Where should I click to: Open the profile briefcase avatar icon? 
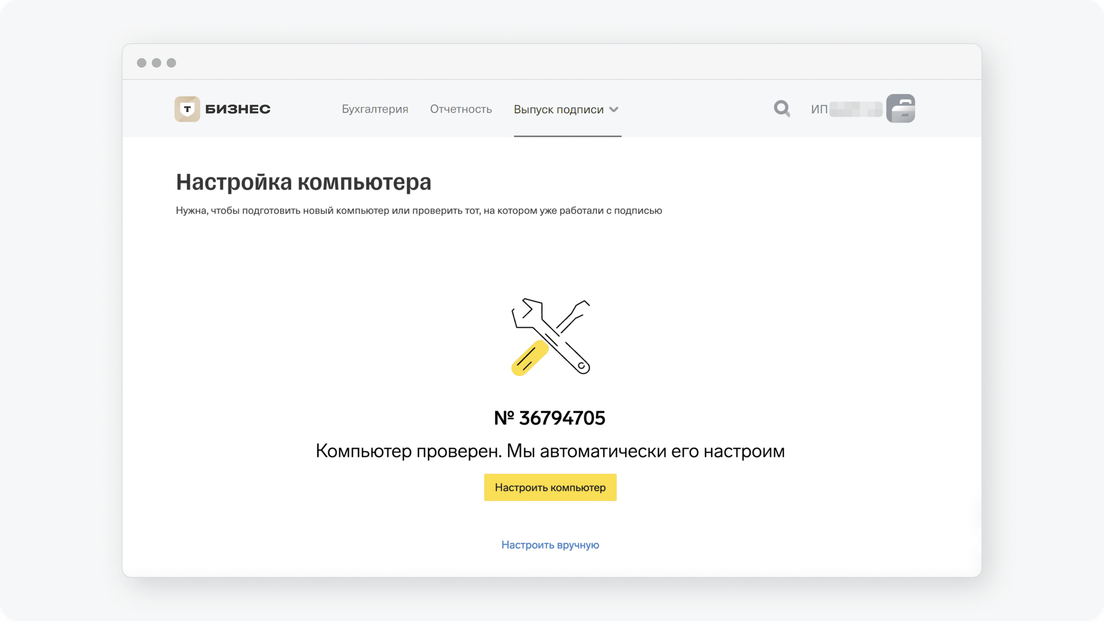pyautogui.click(x=901, y=109)
